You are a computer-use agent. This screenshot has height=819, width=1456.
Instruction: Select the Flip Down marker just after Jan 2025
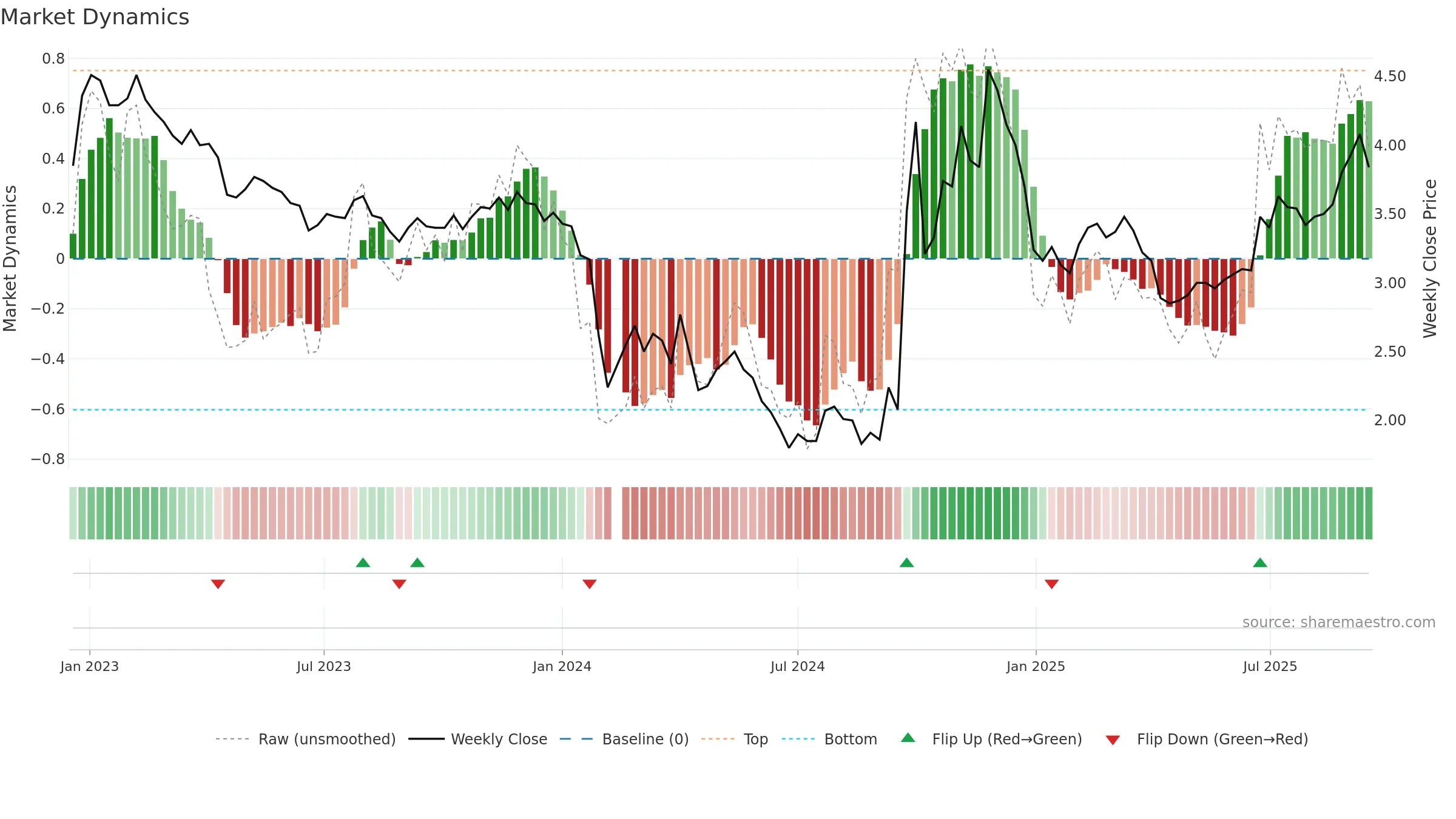pyautogui.click(x=1052, y=584)
